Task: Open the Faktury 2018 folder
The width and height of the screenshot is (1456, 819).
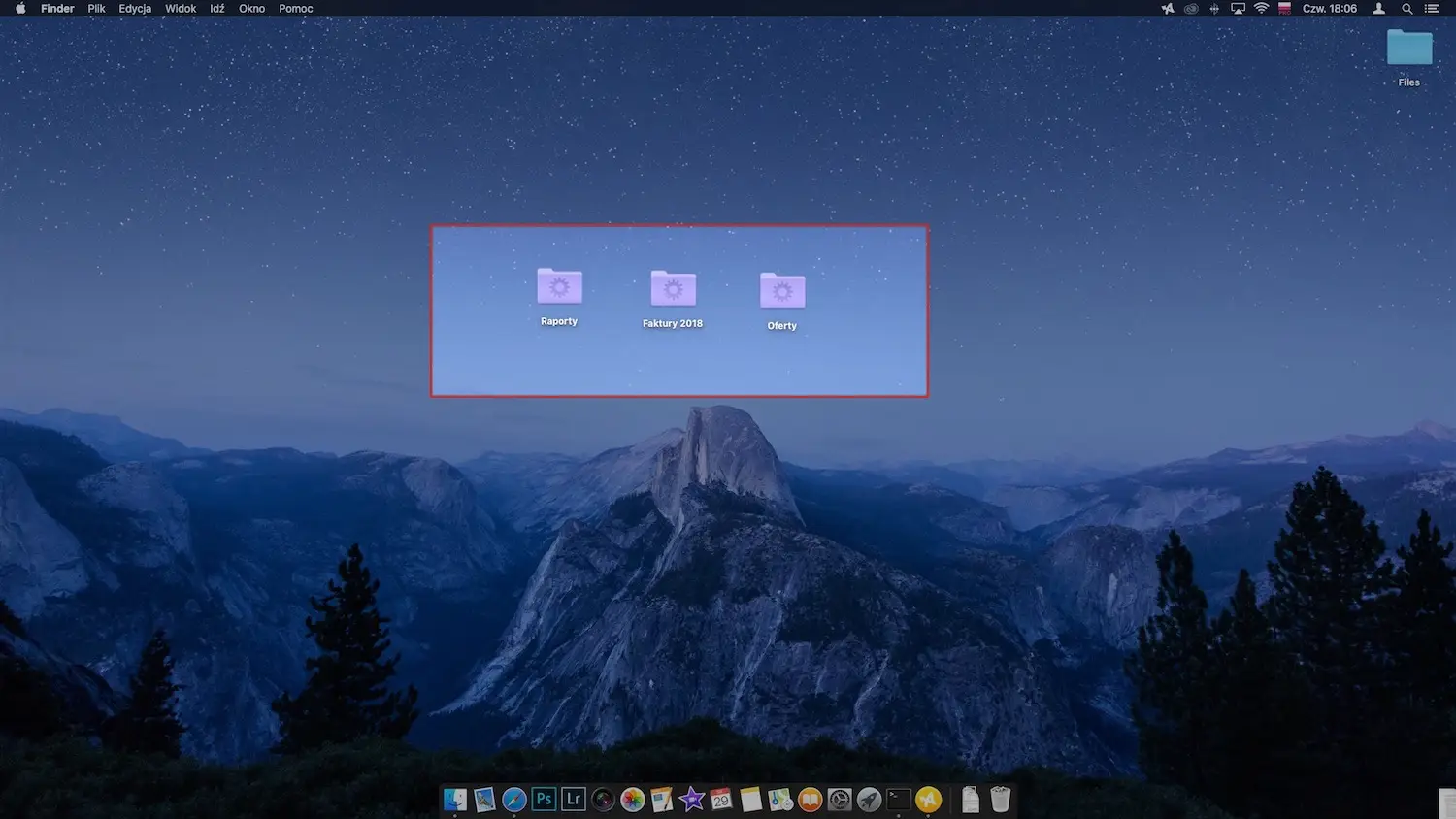Action: [x=673, y=291]
